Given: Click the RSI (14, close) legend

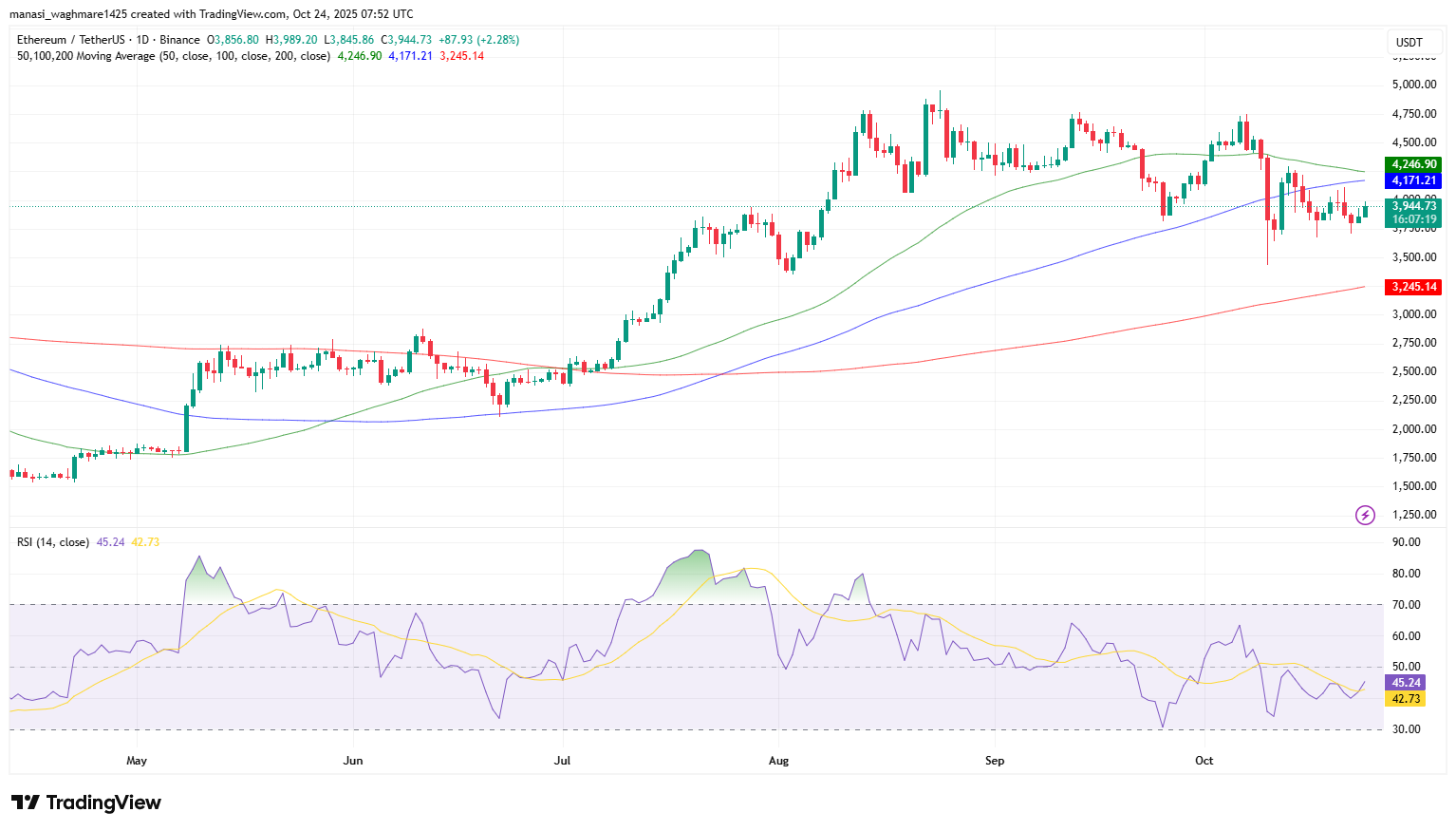Looking at the screenshot, I should 53,542.
